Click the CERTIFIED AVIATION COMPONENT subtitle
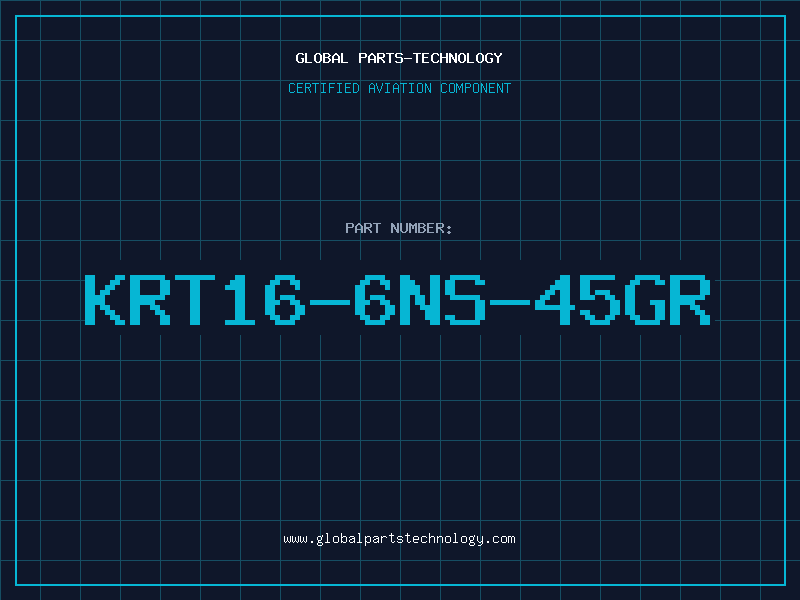The width and height of the screenshot is (800, 600). 399,88
